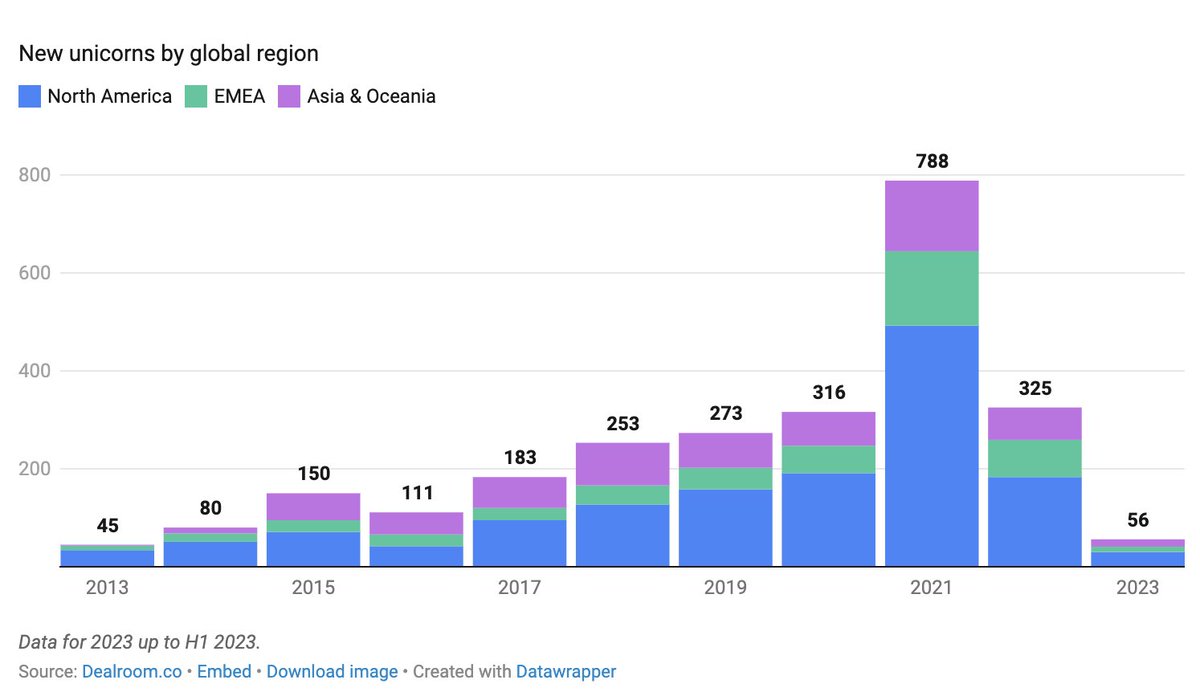The image size is (1200, 692).
Task: Click the note Data for 2023 up to H1 2023
Action: 139,641
